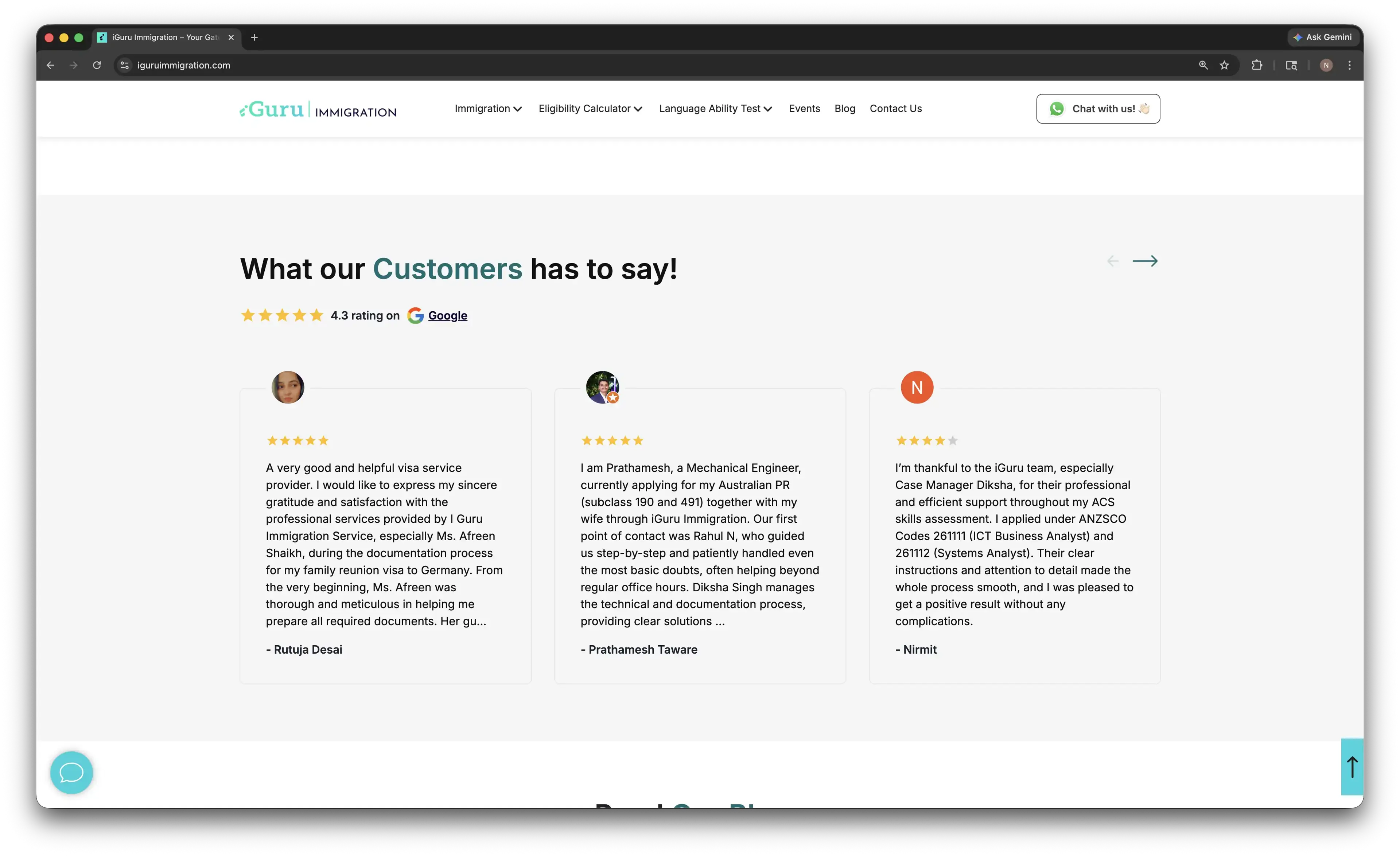The image size is (1400, 856).
Task: Go to the Events page
Action: (804, 109)
